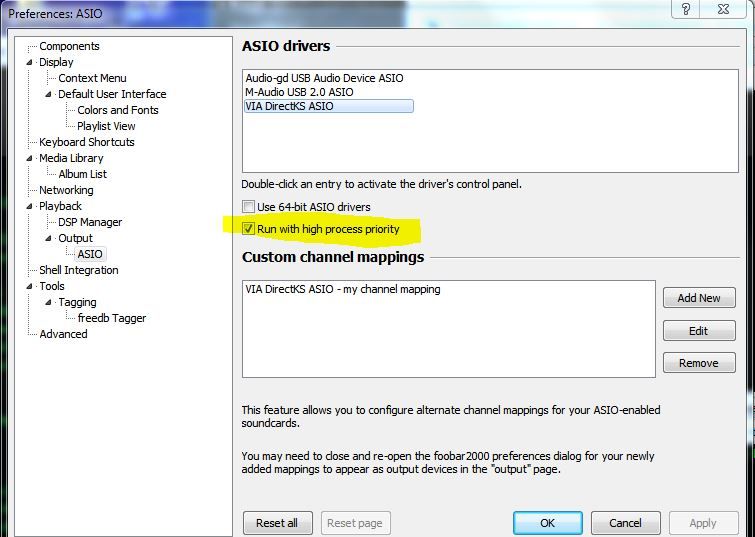Close the Preferences dialog window
The width and height of the screenshot is (755, 537).
724,9
